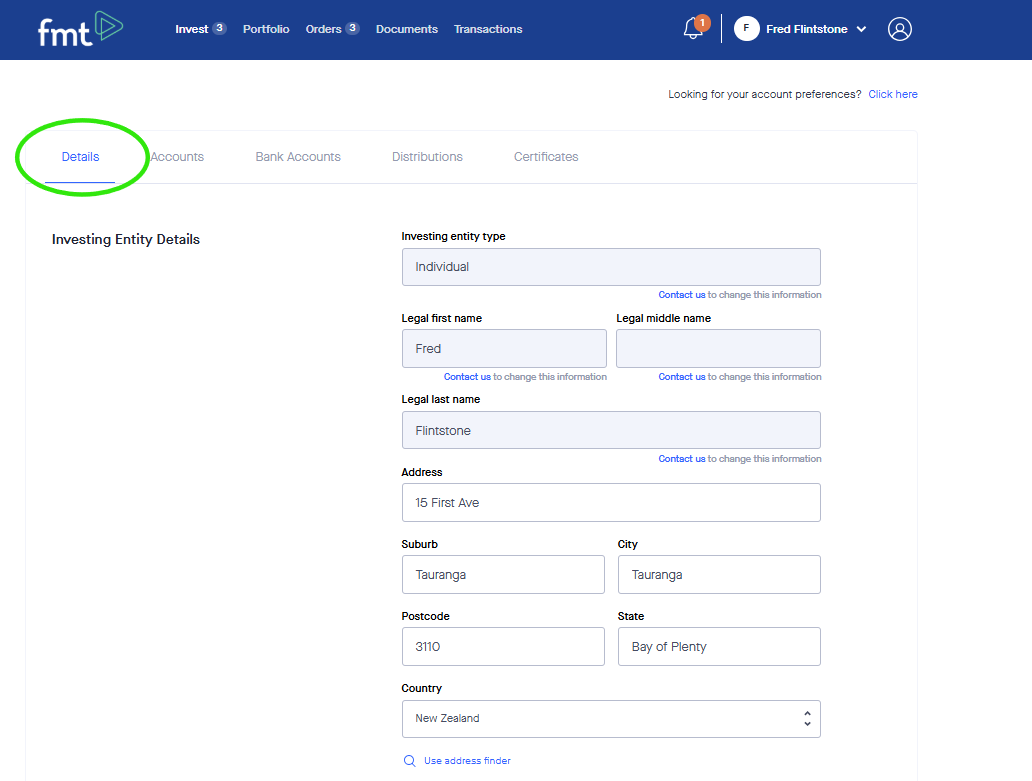Click the fmt logo icon
Screen dimensions: 1032x781
(x=80, y=29)
